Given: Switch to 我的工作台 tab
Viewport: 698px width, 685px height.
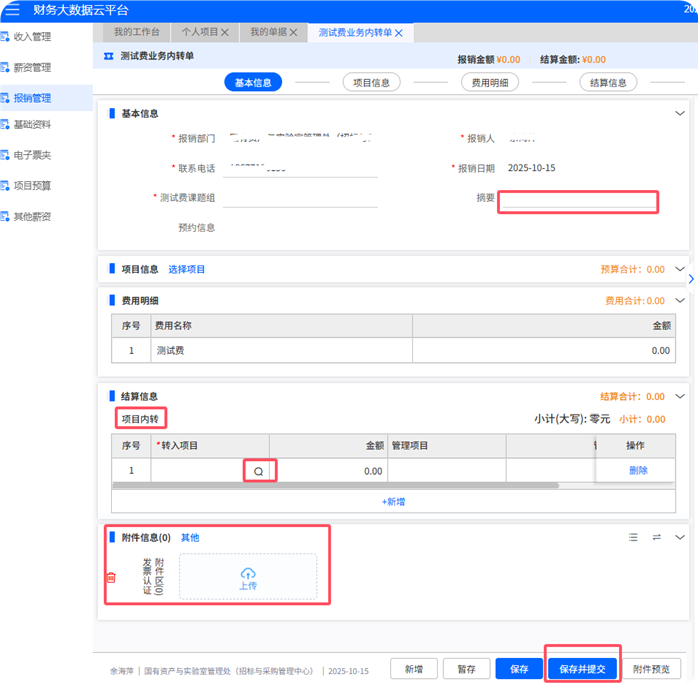Looking at the screenshot, I should (136, 32).
